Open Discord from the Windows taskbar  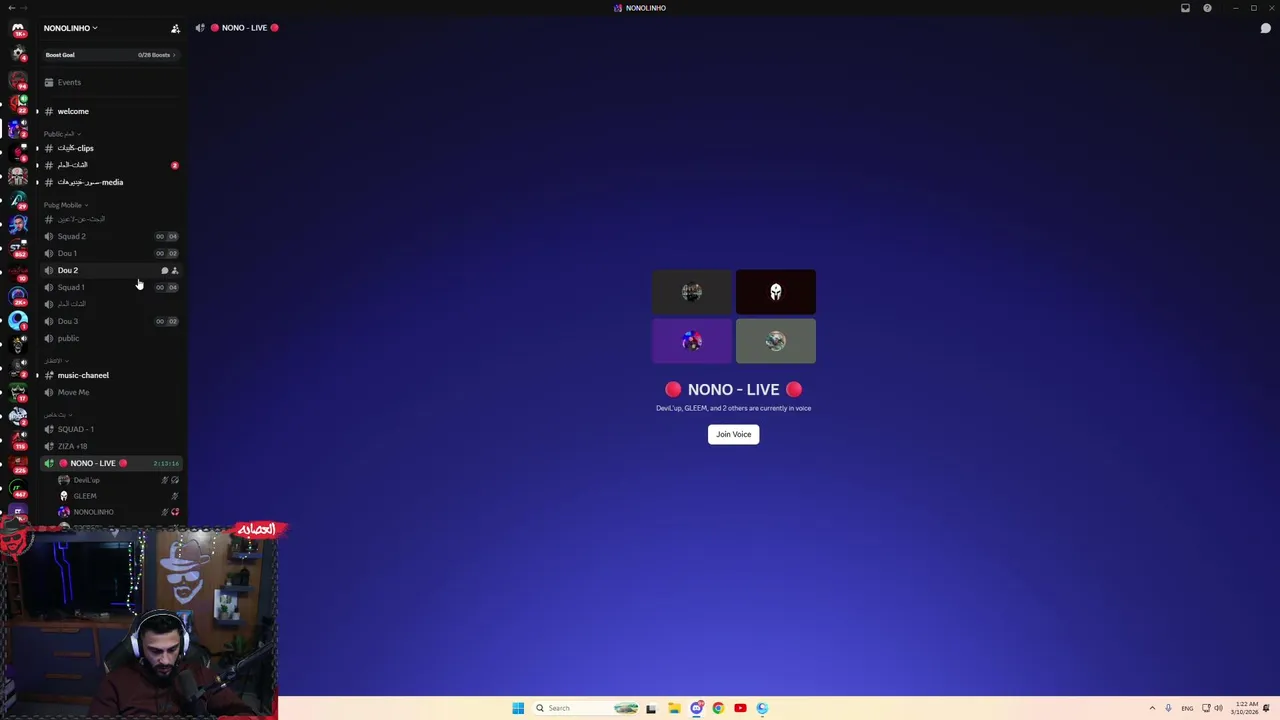(x=696, y=708)
